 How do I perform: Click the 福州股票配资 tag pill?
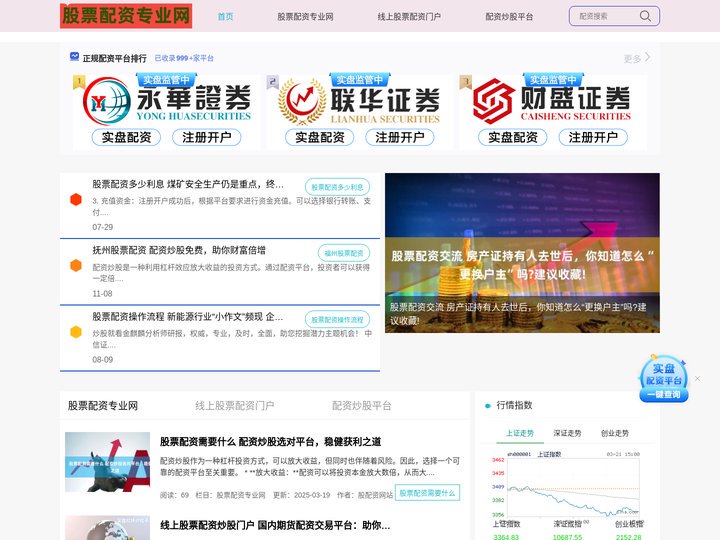(344, 253)
